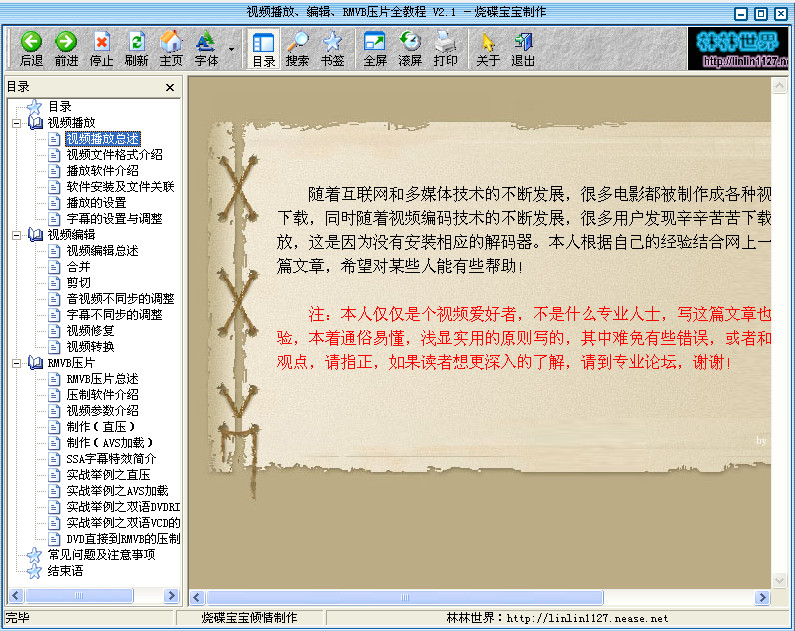
Task: Collapse the RMVB压片 tree node
Action: click(x=16, y=363)
